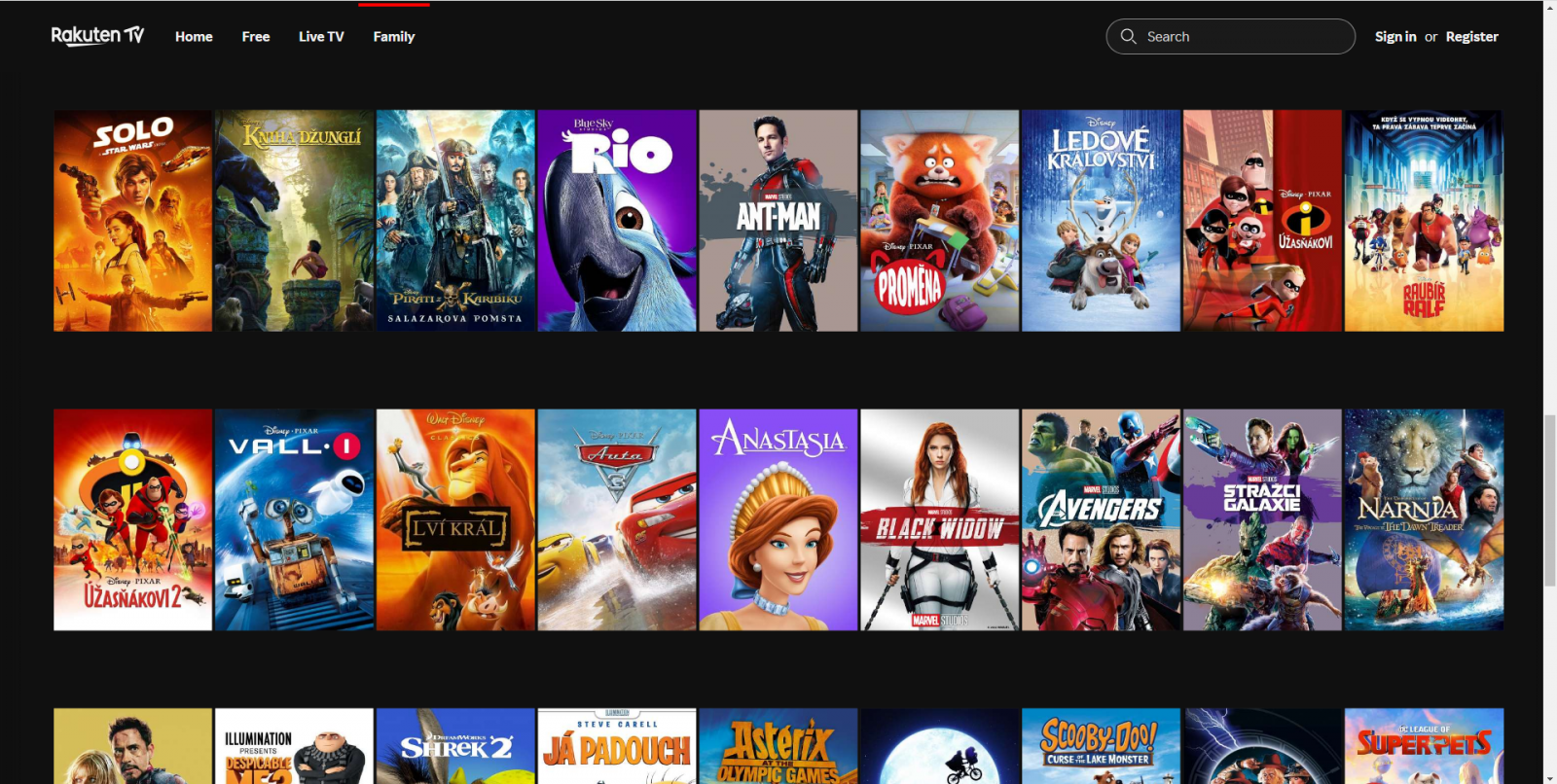This screenshot has width=1557, height=784.
Task: Click the scrollbar up arrow
Action: (1549, 7)
